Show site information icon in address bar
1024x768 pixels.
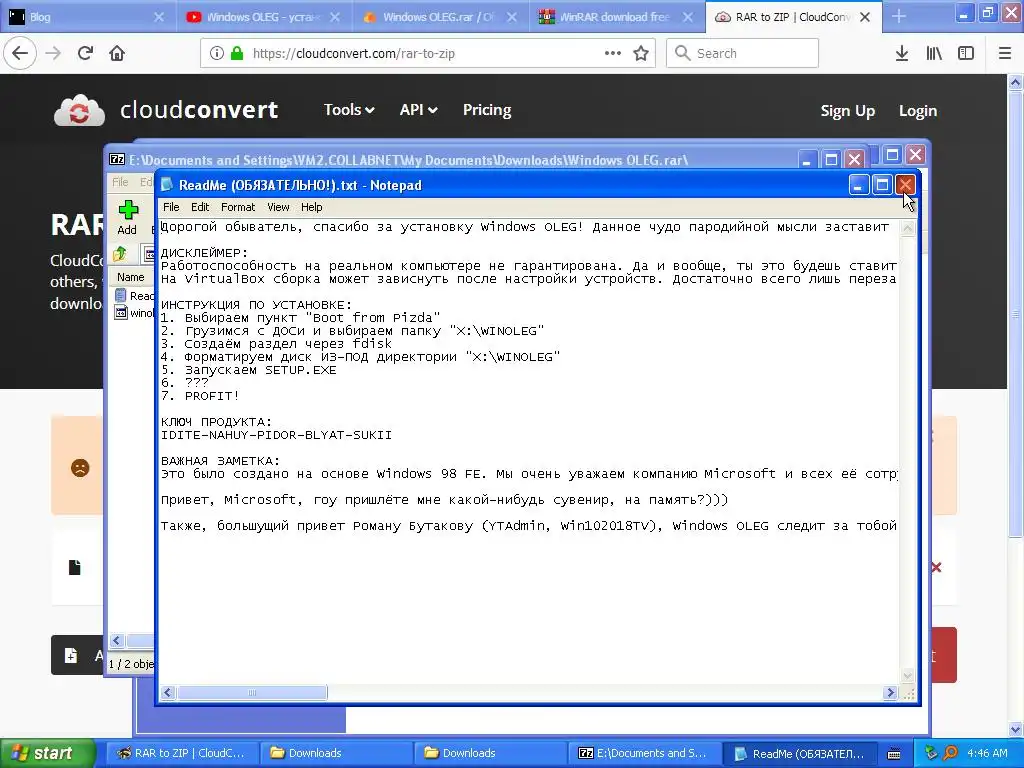click(x=217, y=54)
